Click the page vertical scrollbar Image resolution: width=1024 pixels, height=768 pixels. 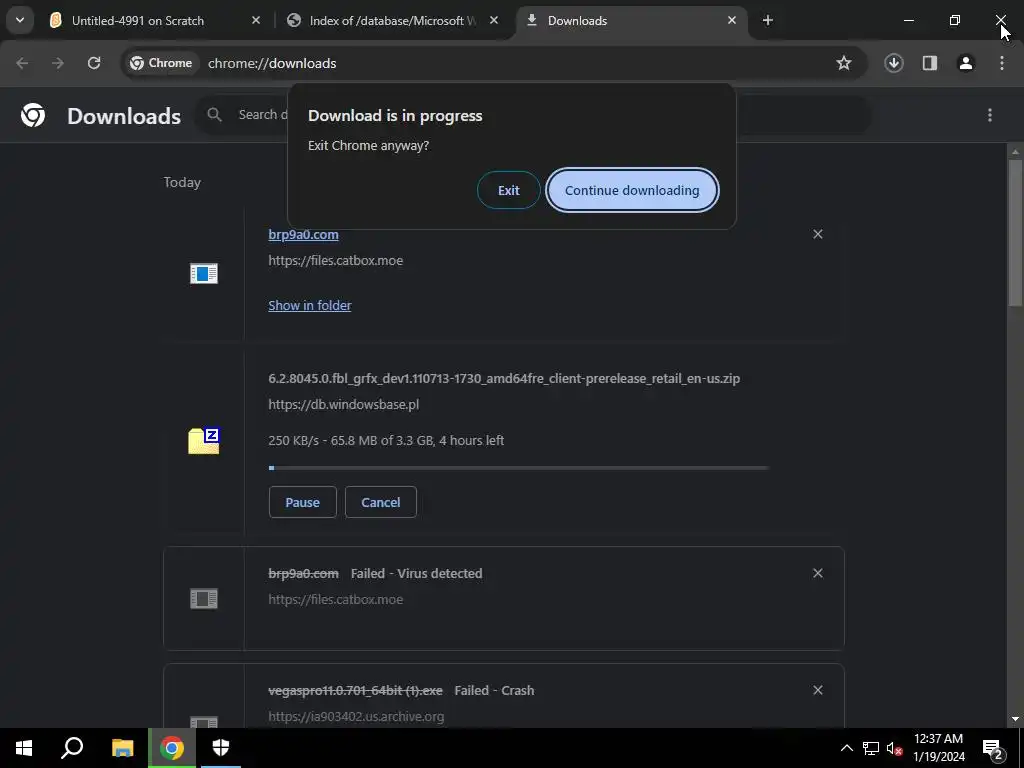[x=1015, y=232]
